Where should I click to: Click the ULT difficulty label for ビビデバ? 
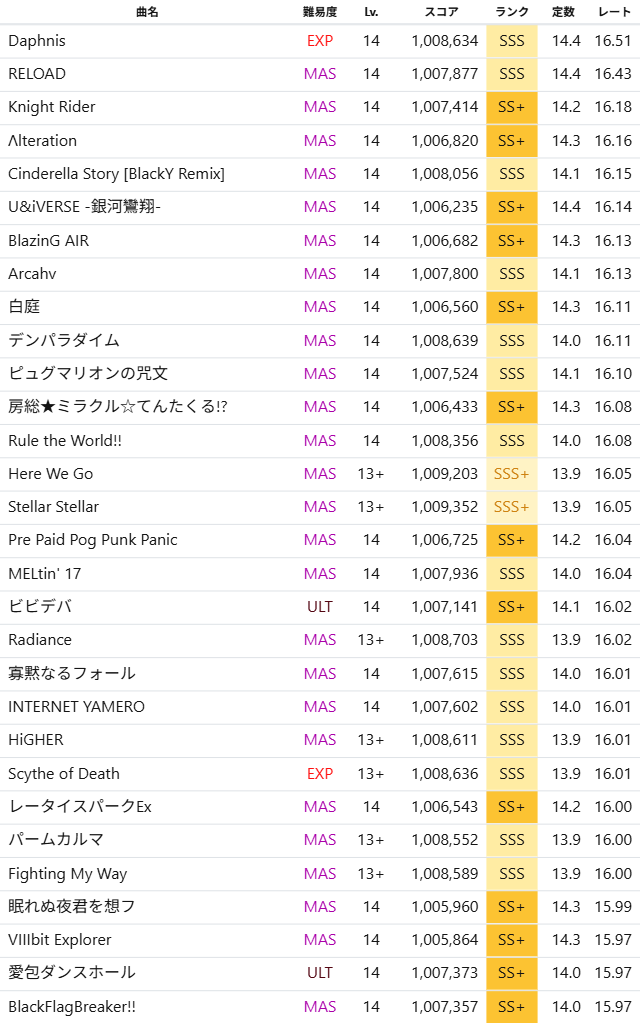320,607
